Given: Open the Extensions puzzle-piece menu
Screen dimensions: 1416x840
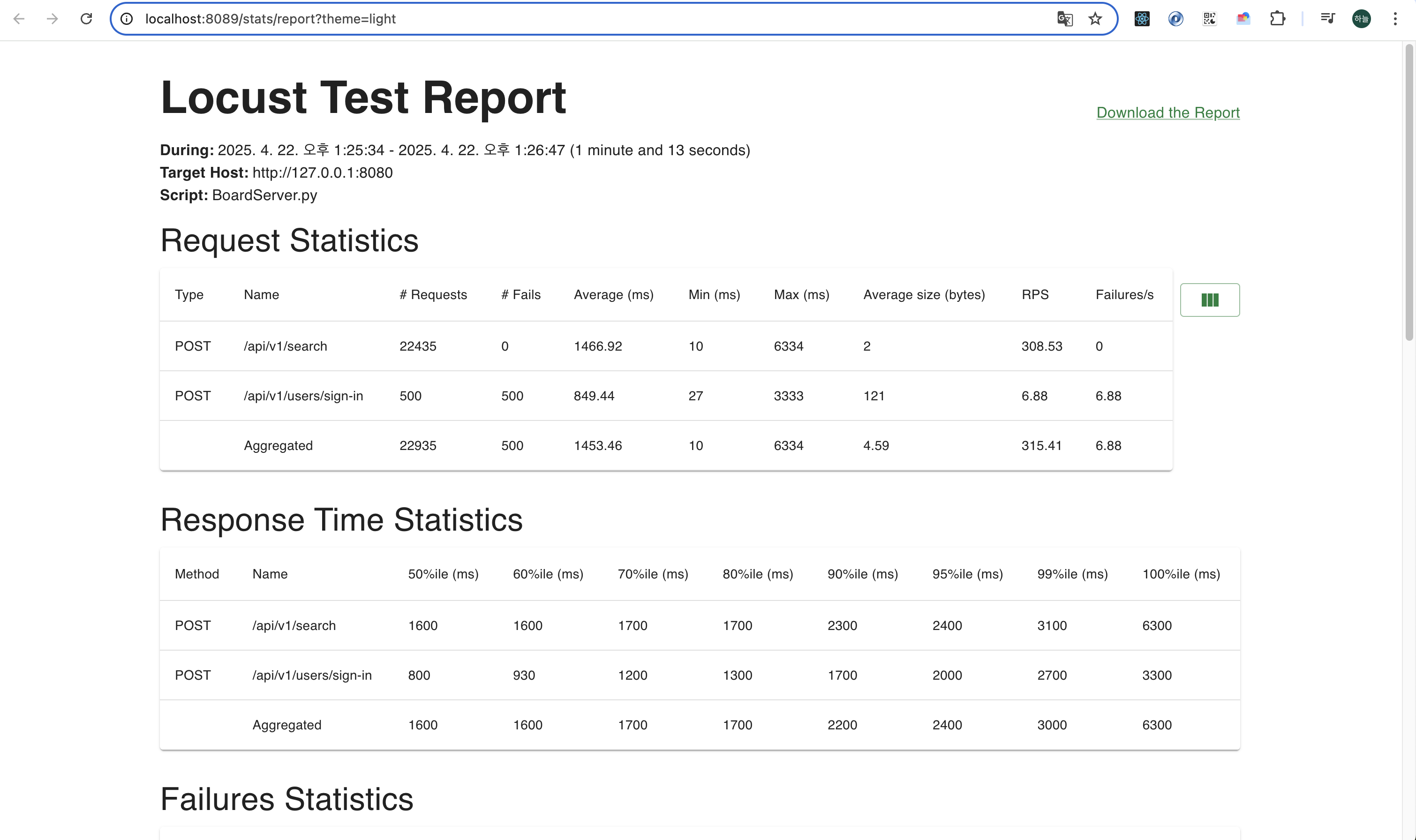Looking at the screenshot, I should click(1277, 19).
